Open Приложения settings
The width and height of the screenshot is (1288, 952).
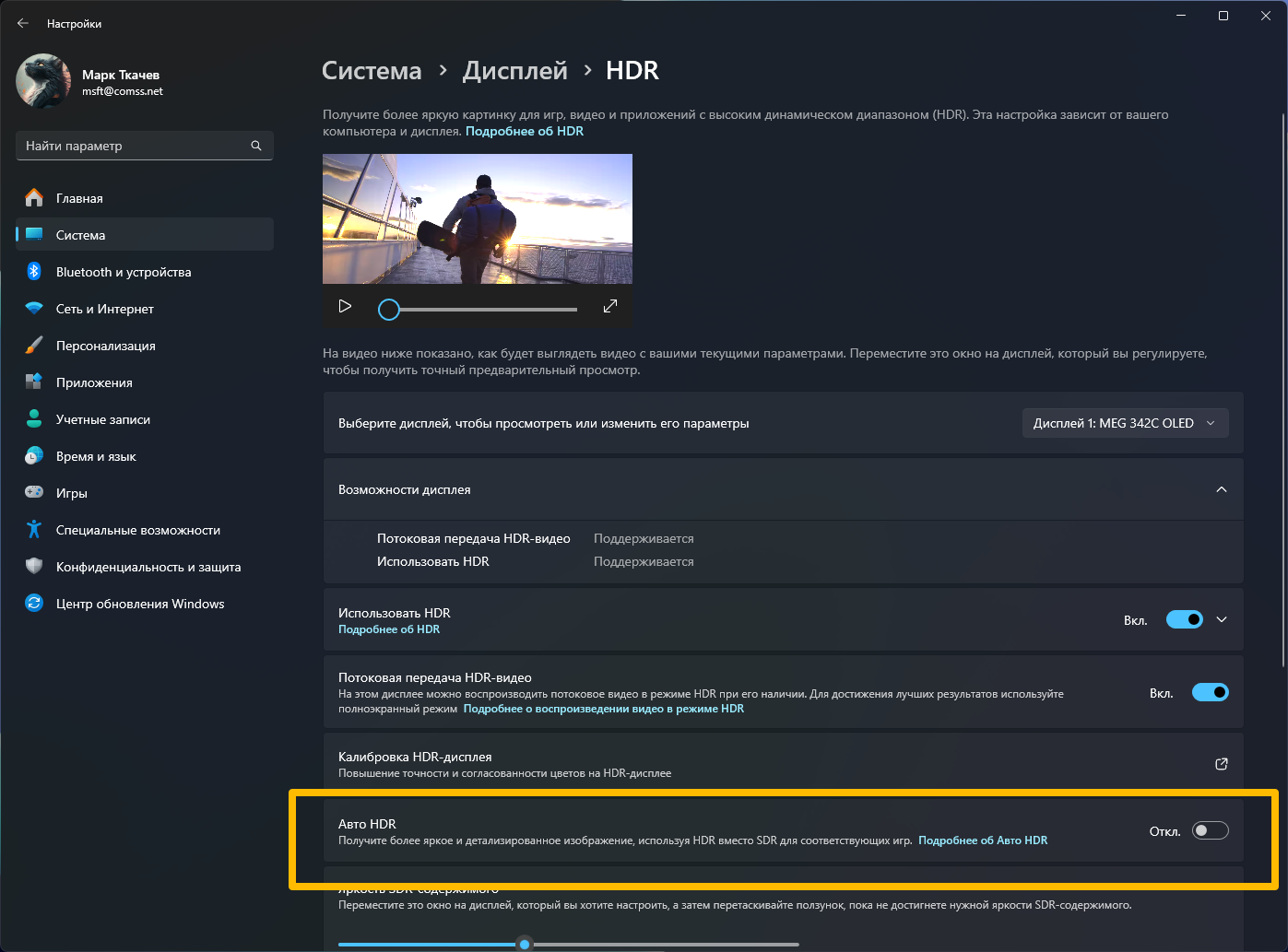point(145,382)
